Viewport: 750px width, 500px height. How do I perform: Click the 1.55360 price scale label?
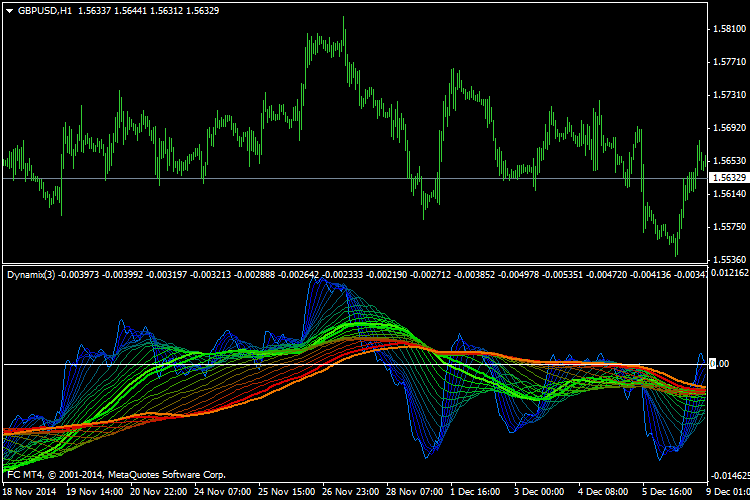[729, 260]
